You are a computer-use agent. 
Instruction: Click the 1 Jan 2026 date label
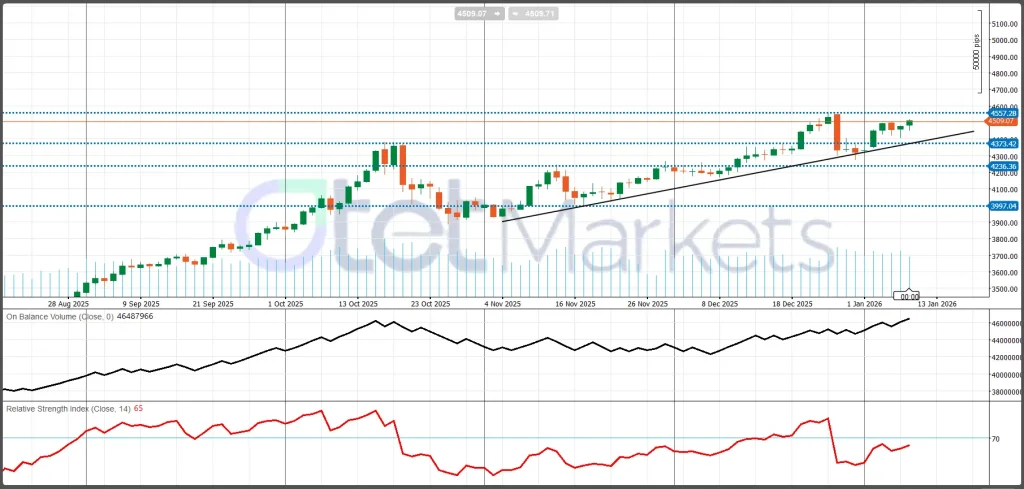point(864,302)
